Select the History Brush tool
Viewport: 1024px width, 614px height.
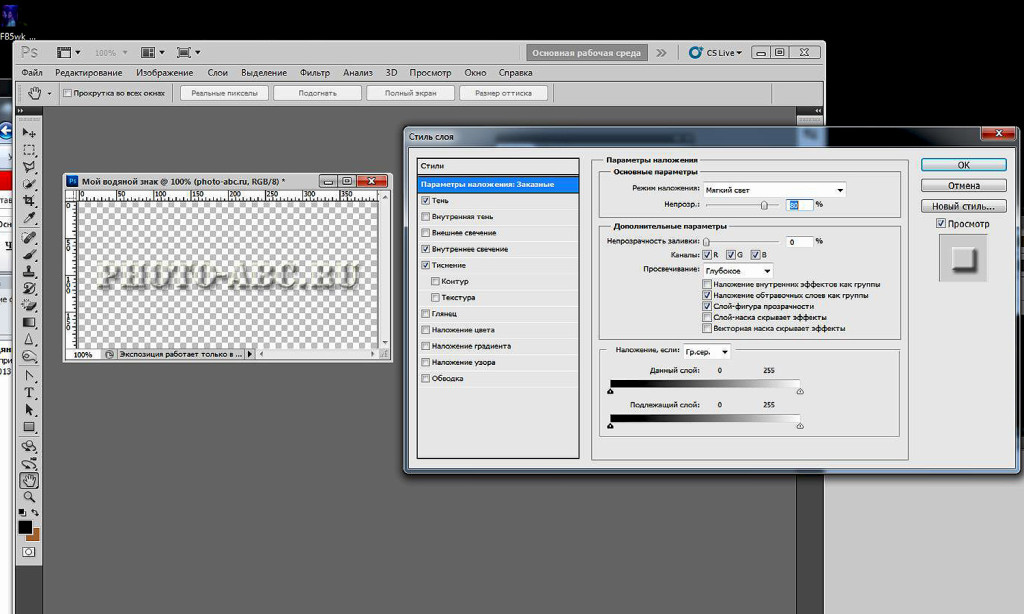point(29,288)
